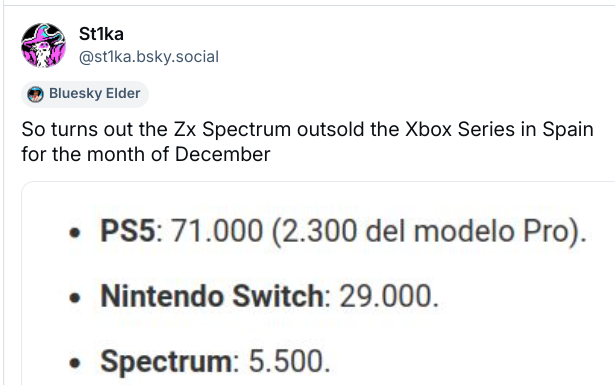Image resolution: width=615 pixels, height=385 pixels.
Task: Click the bold PS5 label
Action: [x=128, y=231]
